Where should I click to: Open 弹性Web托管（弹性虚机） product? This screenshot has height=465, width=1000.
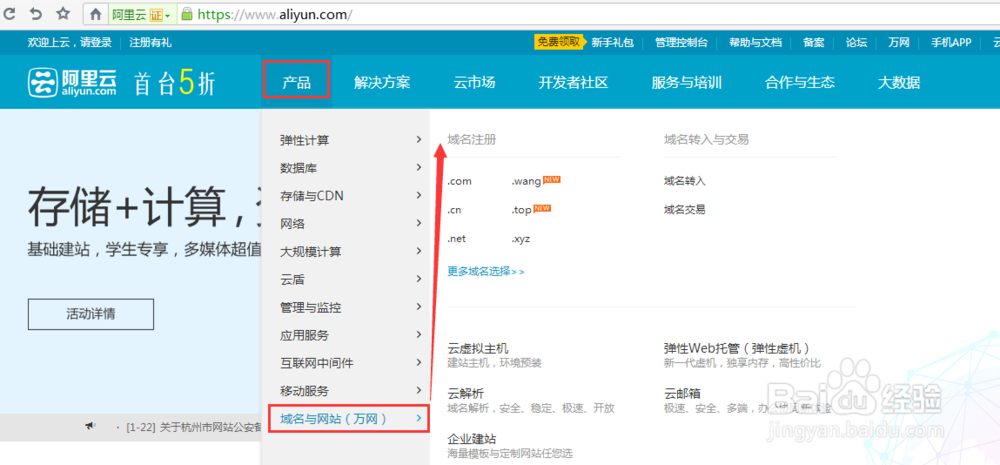coord(737,349)
